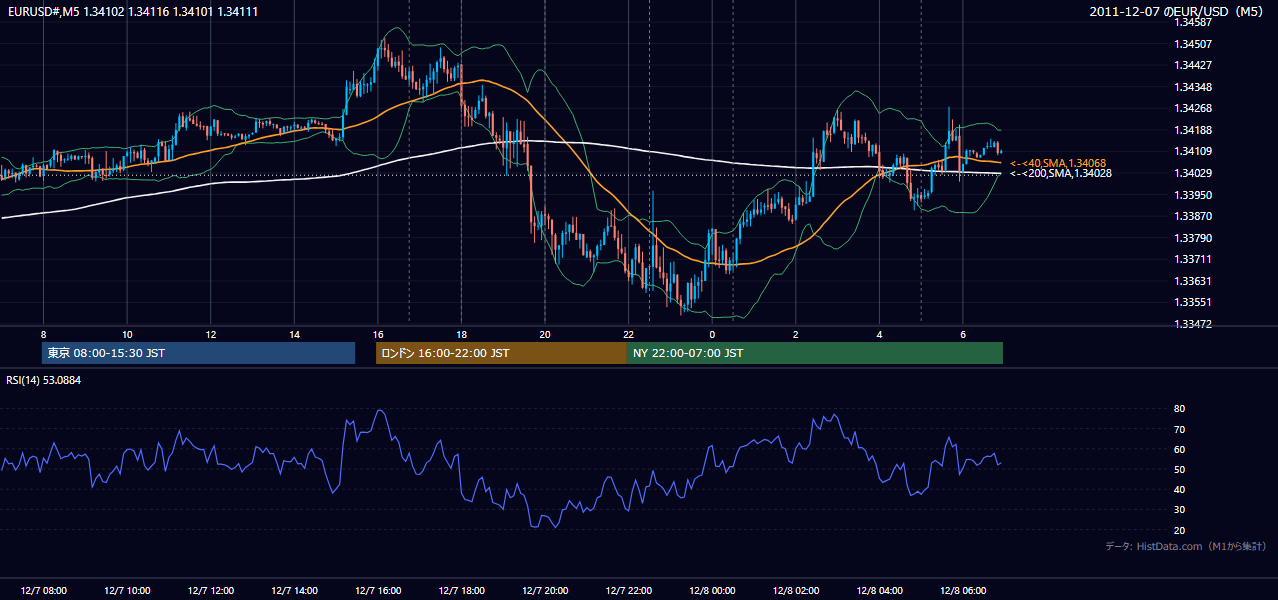Click the ロンドン 16:00-22:00 JST session bar
This screenshot has height=600, width=1278.
(501, 353)
